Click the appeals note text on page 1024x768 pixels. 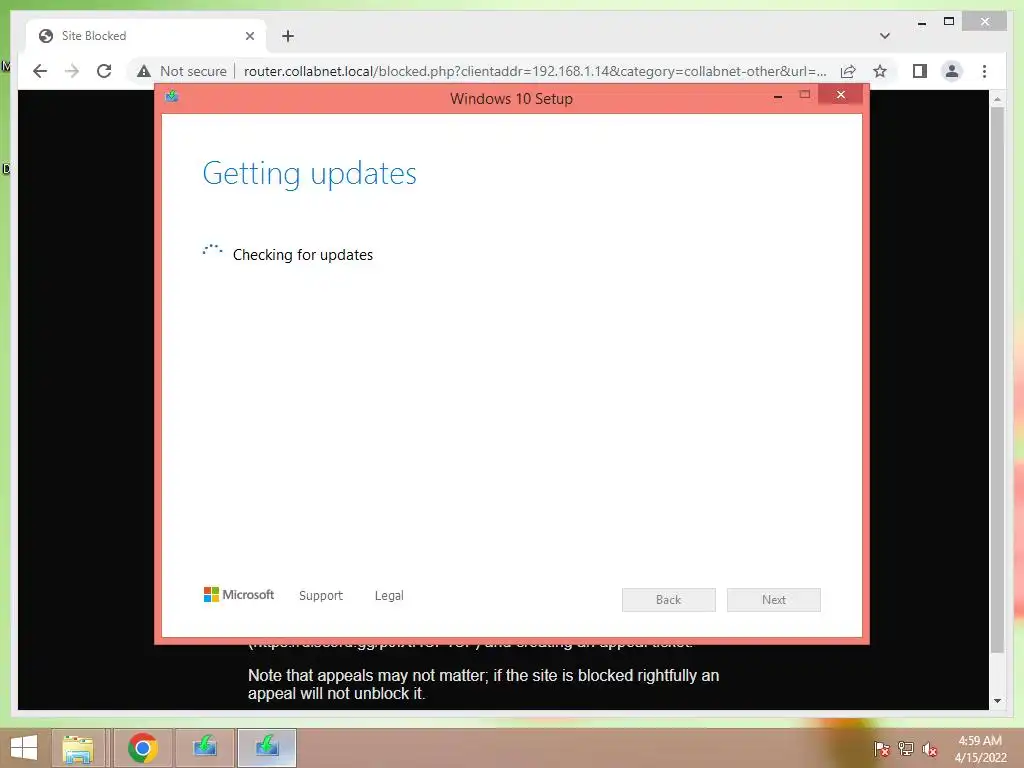(x=483, y=684)
